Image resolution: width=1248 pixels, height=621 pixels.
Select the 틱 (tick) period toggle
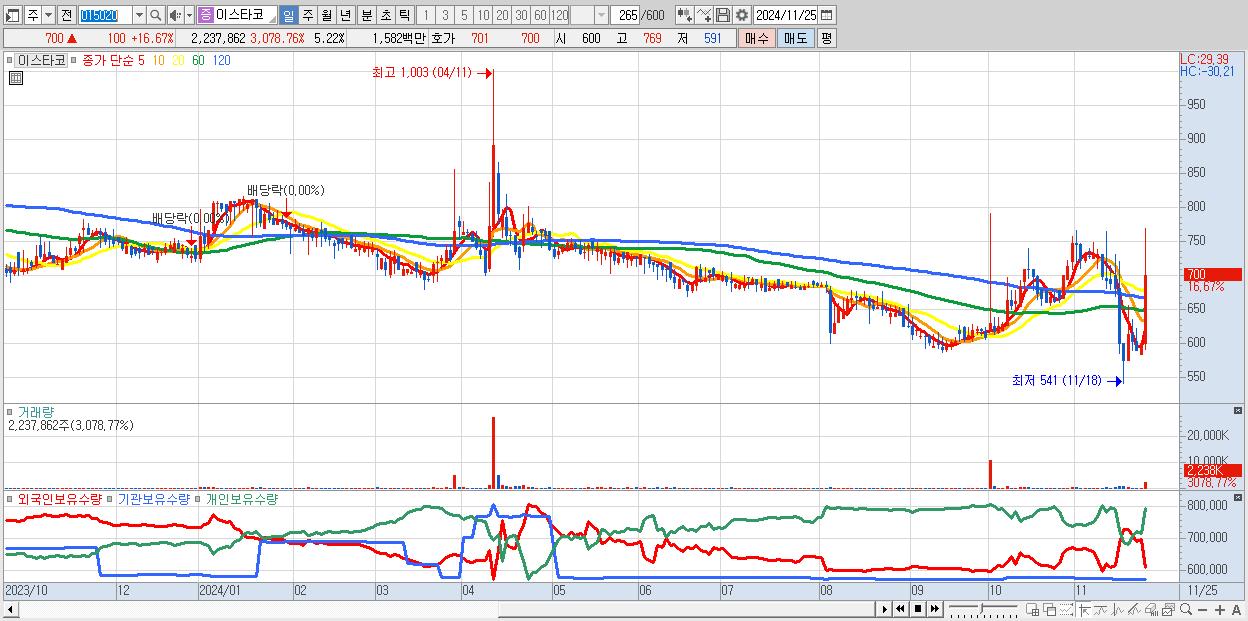pyautogui.click(x=404, y=15)
